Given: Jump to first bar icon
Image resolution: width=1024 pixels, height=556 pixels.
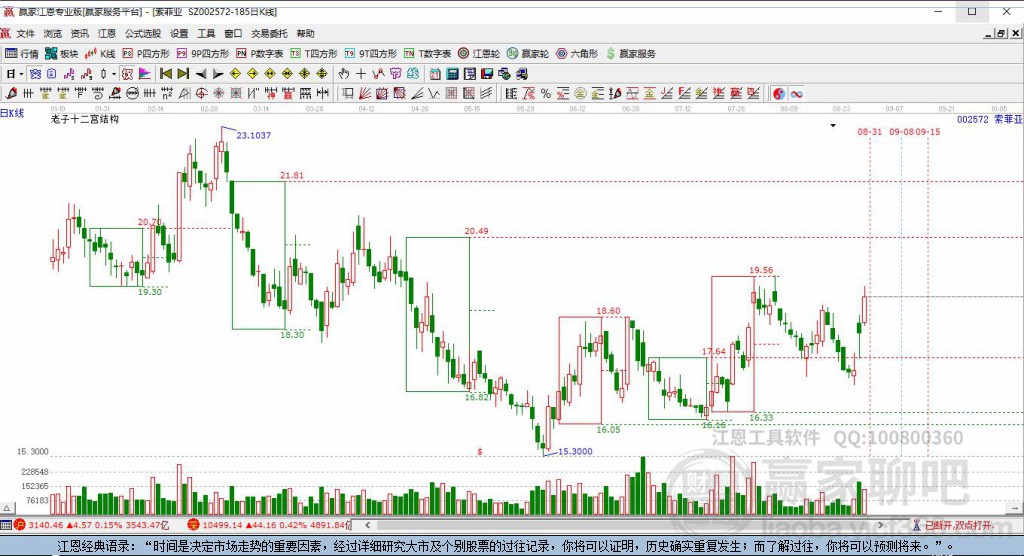Looking at the screenshot, I should click(166, 74).
